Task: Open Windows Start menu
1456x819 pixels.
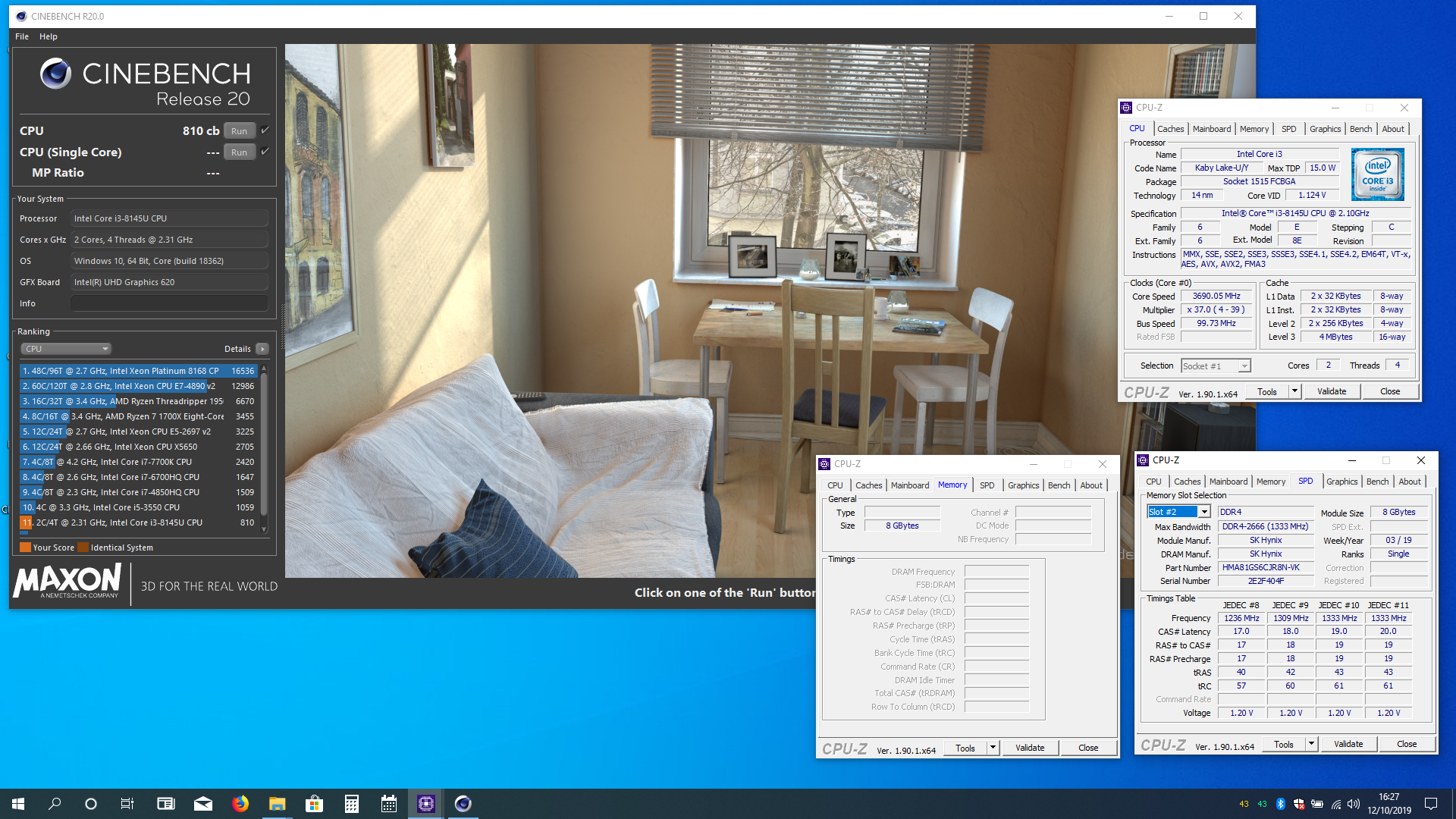Action: click(x=18, y=804)
